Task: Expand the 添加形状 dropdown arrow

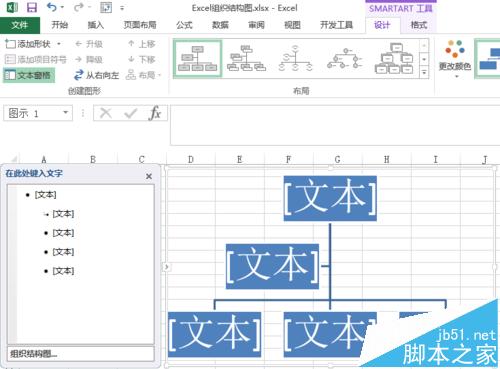Action: point(59,44)
